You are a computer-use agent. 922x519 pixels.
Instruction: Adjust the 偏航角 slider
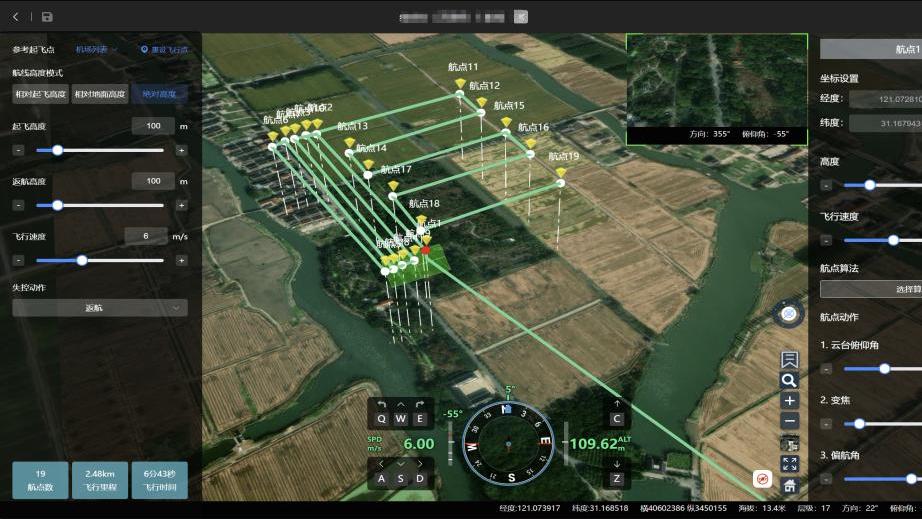883,479
